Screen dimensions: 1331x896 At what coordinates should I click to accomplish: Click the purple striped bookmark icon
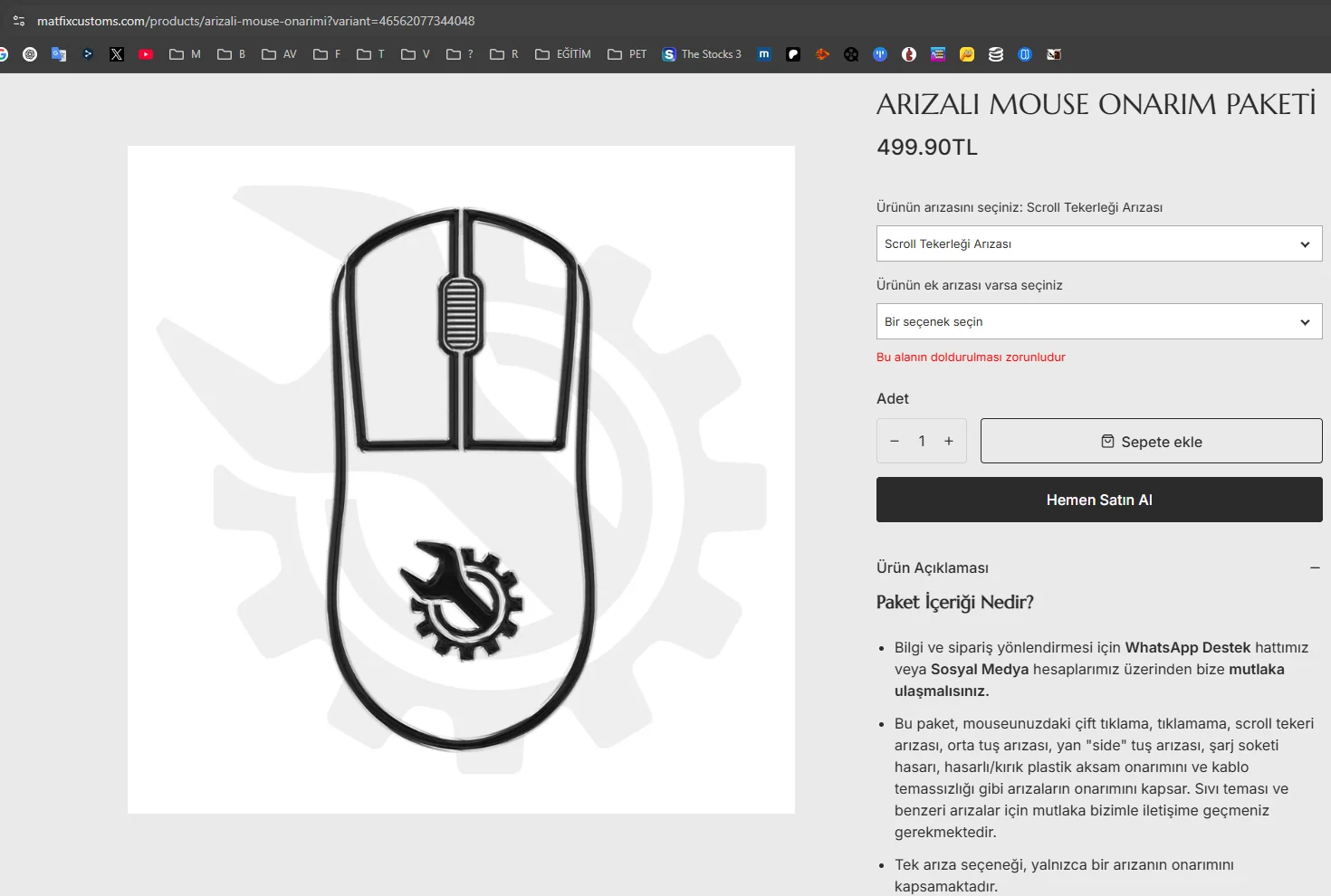(x=938, y=54)
